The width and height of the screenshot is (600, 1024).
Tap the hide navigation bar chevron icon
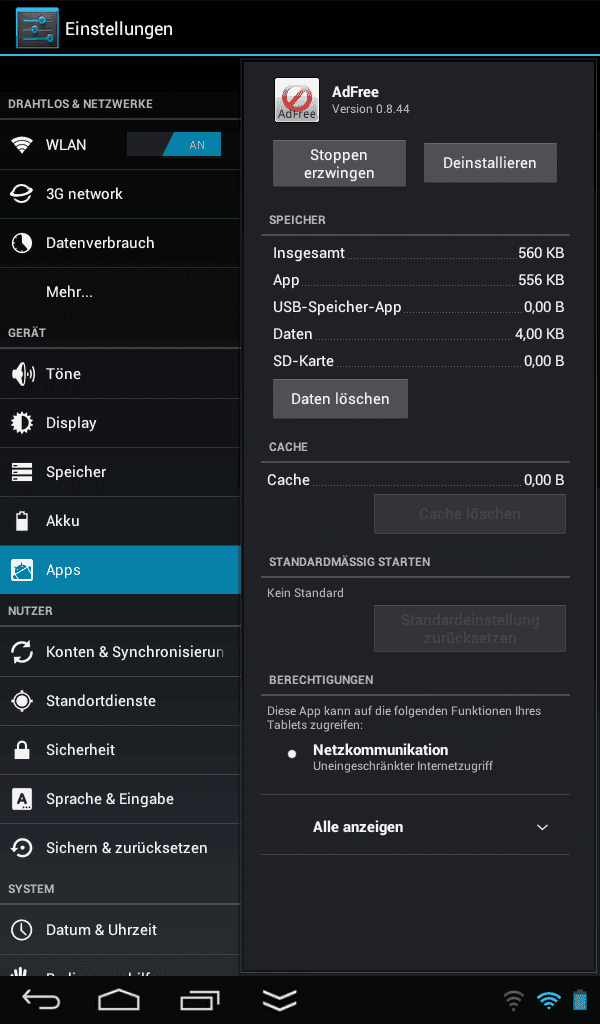click(x=279, y=1000)
